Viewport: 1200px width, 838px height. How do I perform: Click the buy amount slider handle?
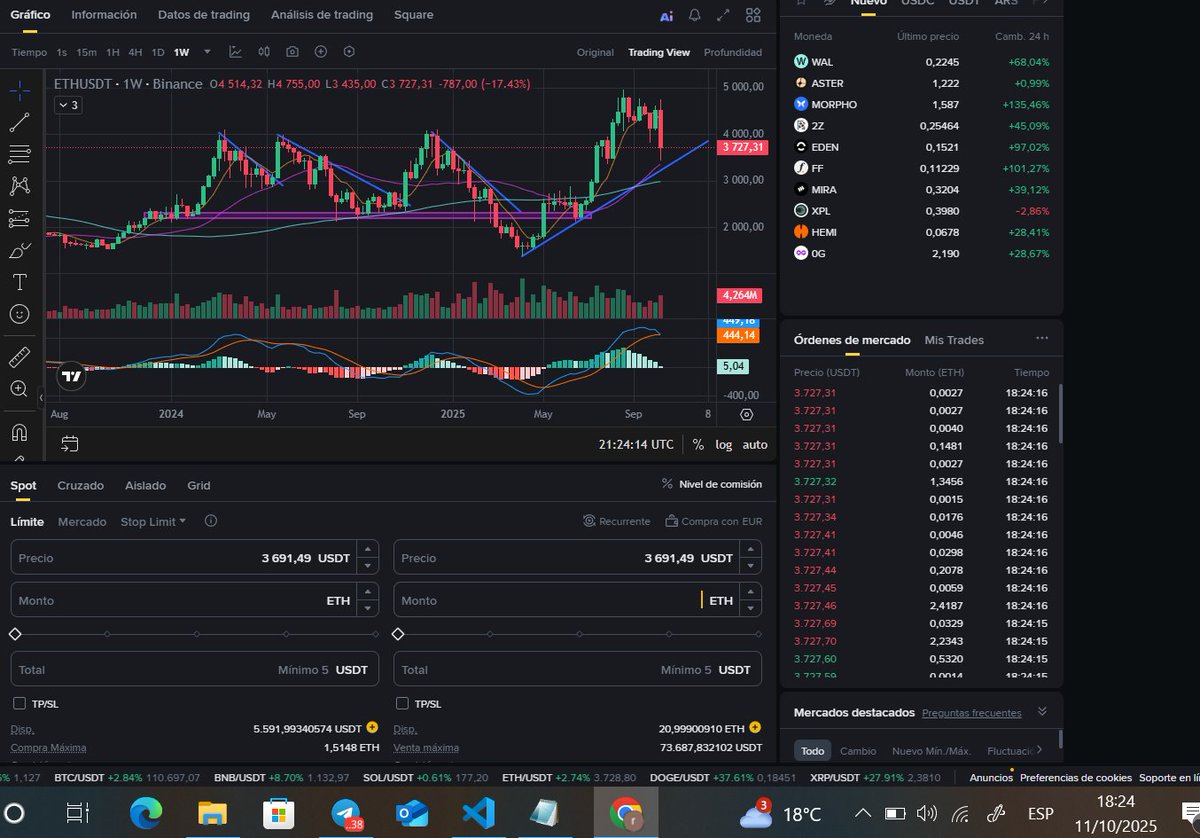click(15, 634)
